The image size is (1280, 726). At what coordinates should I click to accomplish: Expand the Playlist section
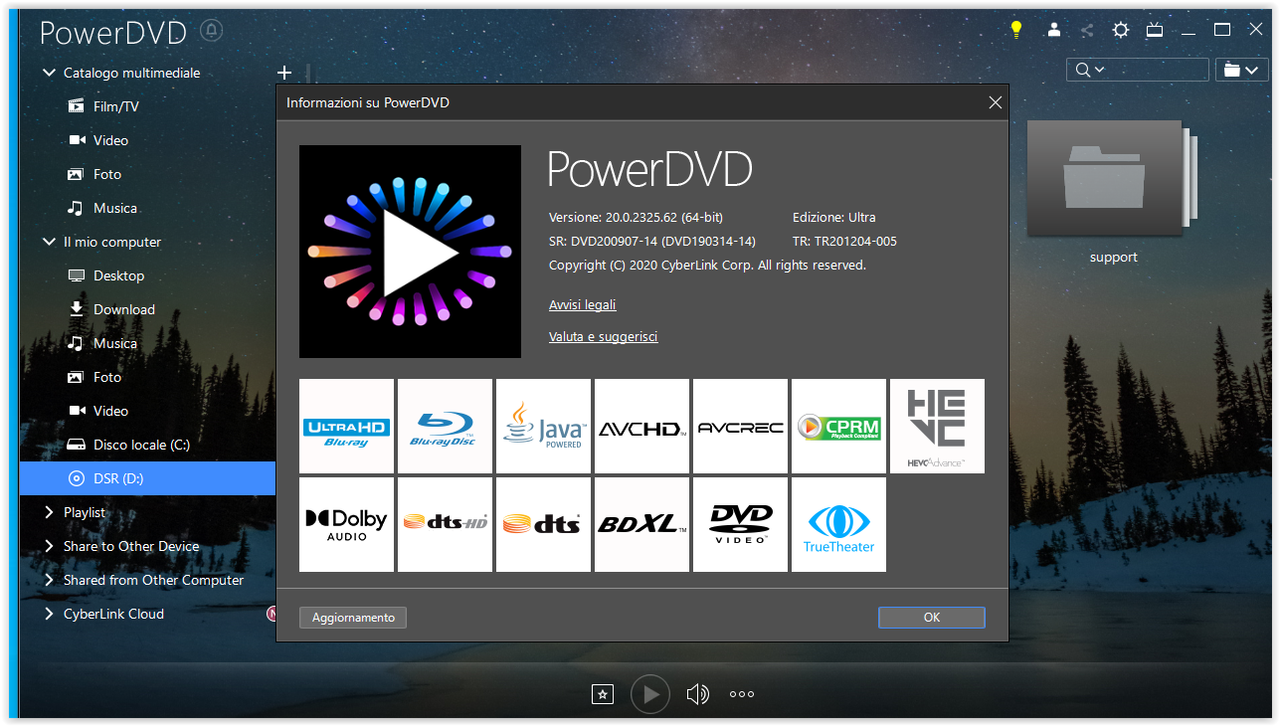[x=49, y=512]
